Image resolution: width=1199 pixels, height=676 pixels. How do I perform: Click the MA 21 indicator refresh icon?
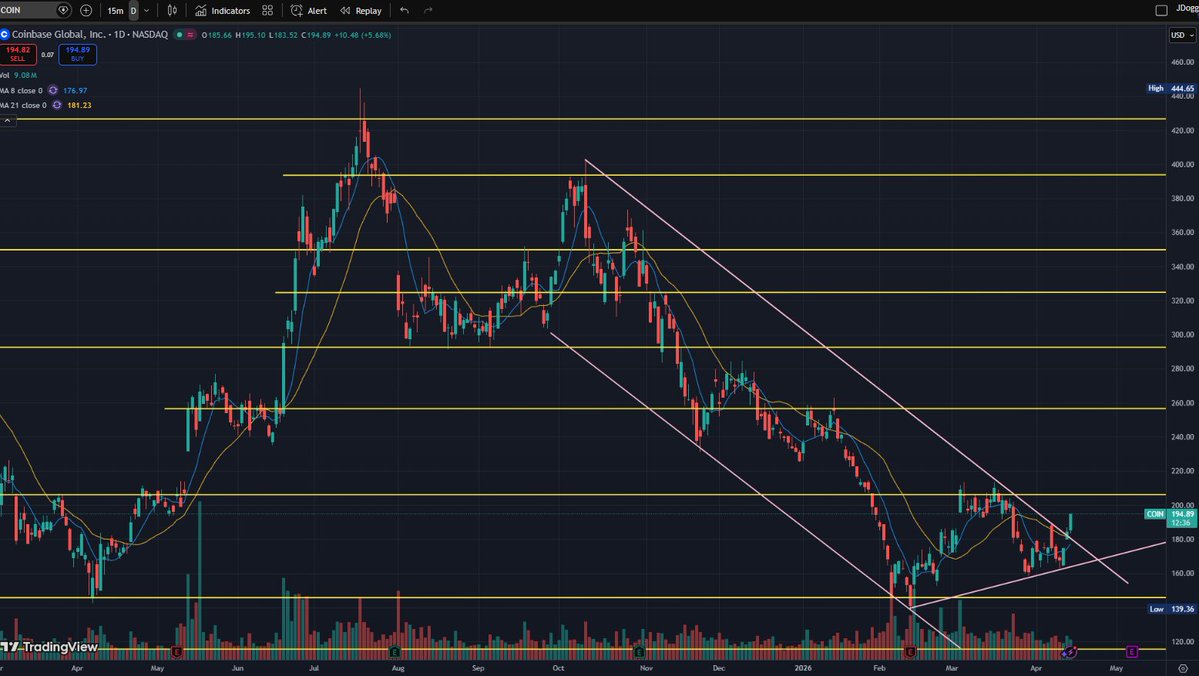(x=57, y=105)
